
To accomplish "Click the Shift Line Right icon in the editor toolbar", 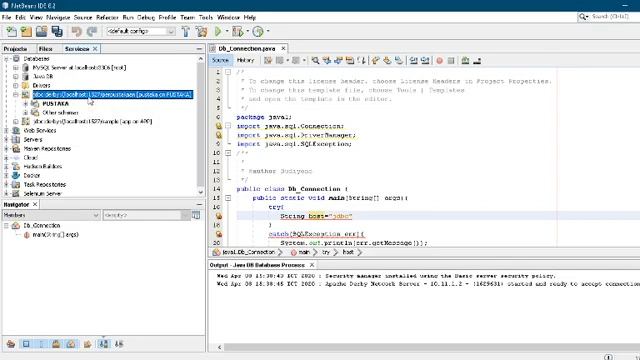I will click(x=425, y=60).
